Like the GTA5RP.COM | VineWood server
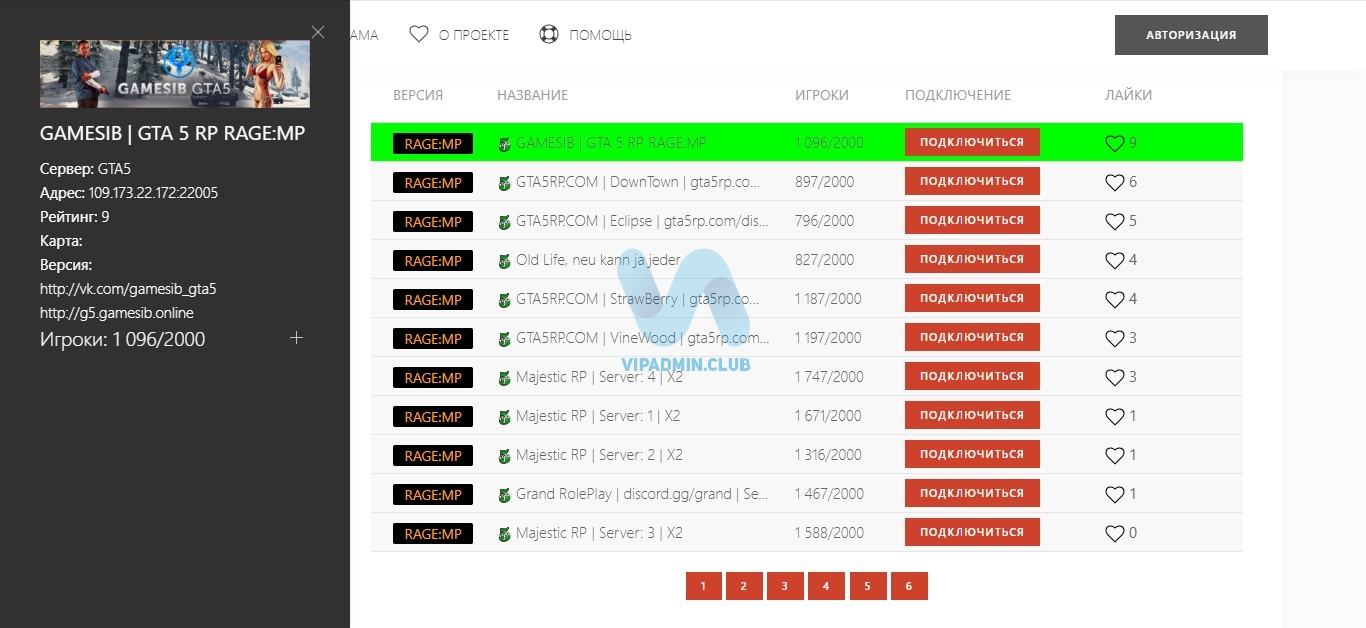The image size is (1366, 628). (x=1114, y=338)
